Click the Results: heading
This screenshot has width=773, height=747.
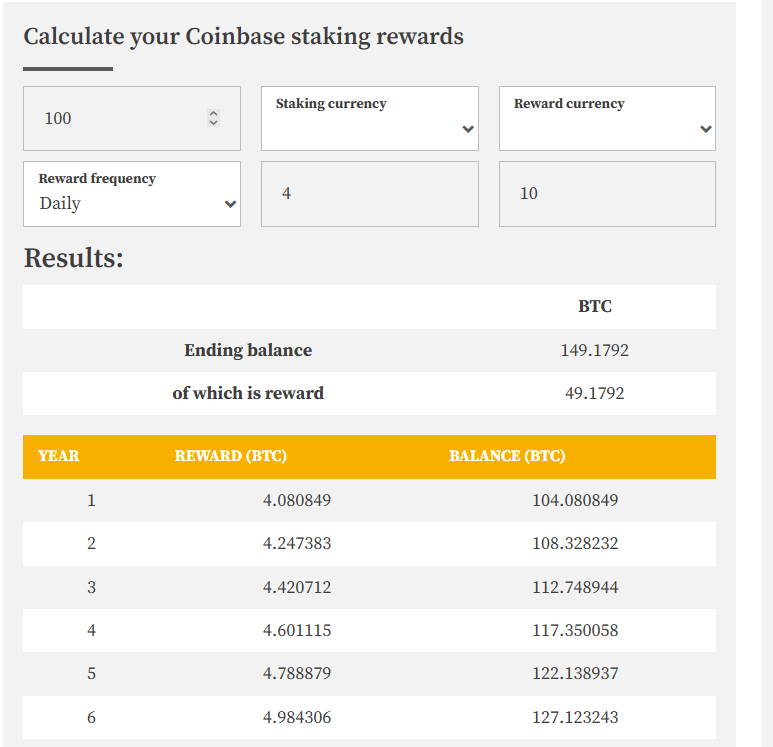tap(73, 258)
